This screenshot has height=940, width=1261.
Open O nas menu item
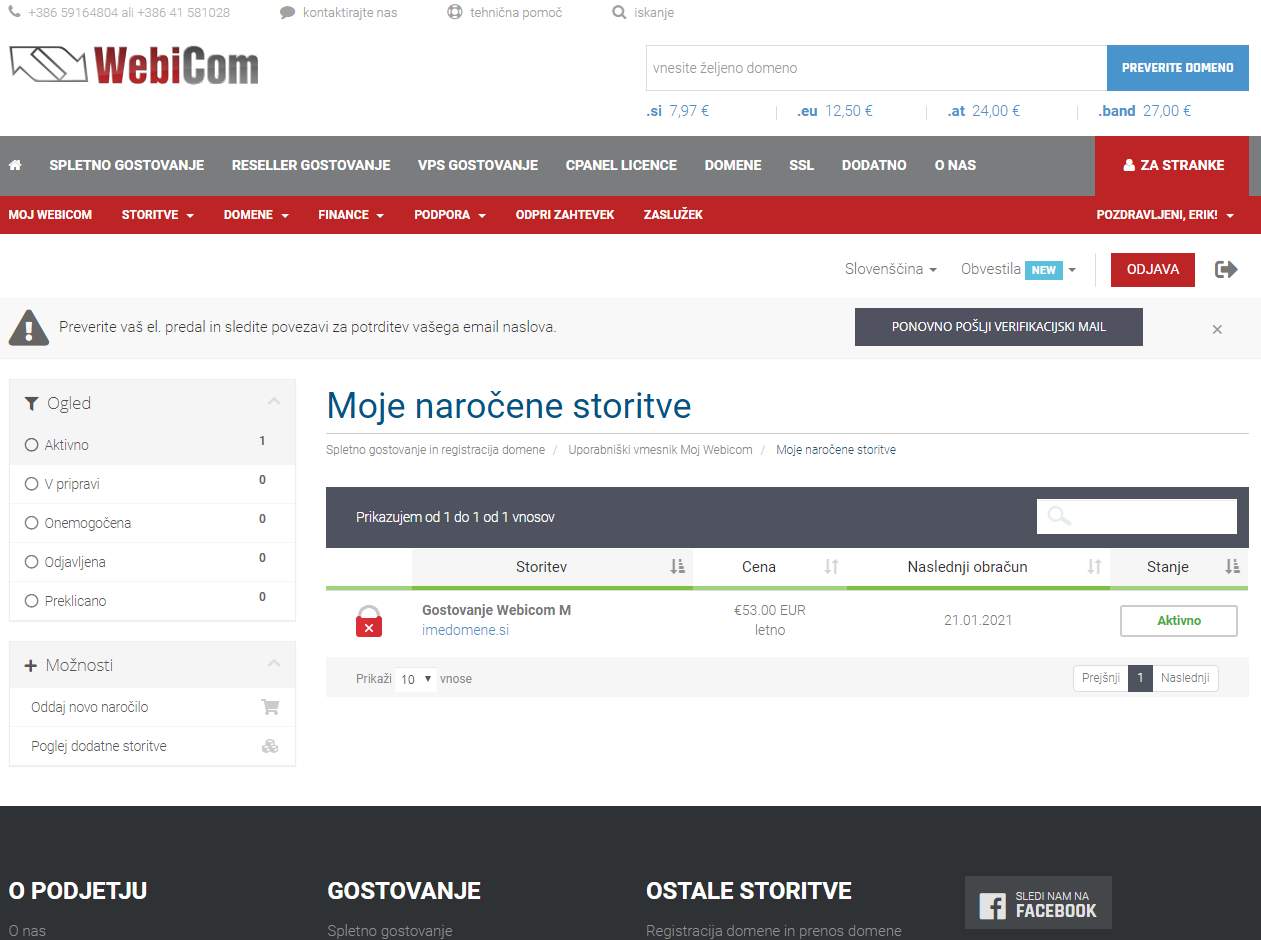point(955,165)
